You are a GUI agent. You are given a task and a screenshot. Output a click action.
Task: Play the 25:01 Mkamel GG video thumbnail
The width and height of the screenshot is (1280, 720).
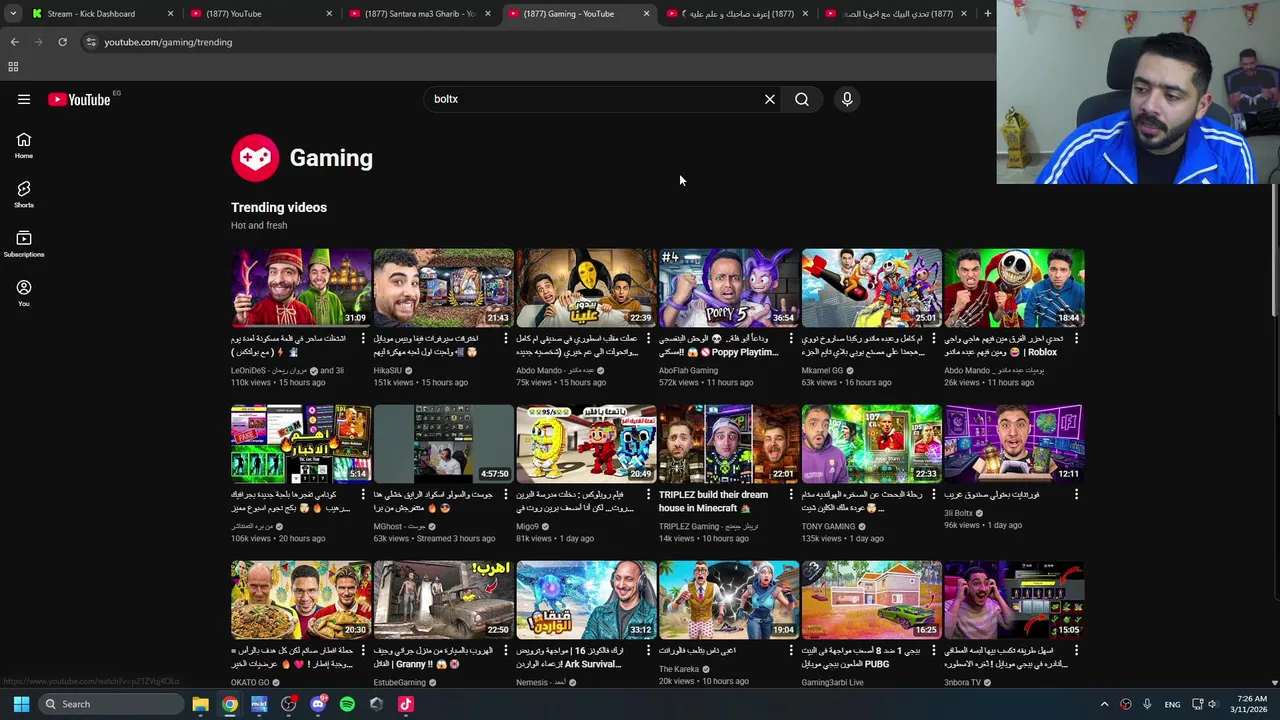(x=871, y=288)
